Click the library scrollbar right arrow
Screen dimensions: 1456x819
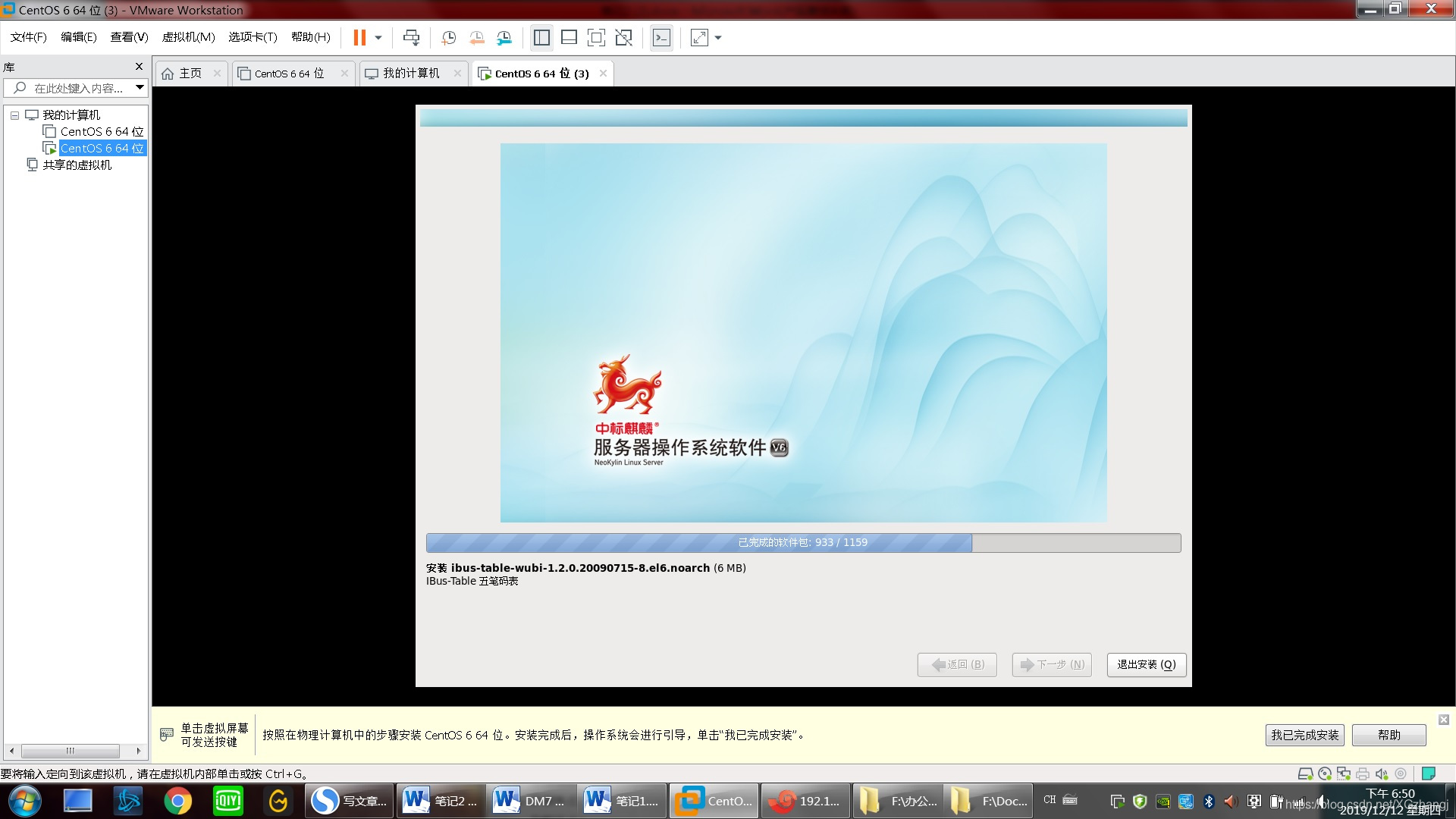point(138,751)
